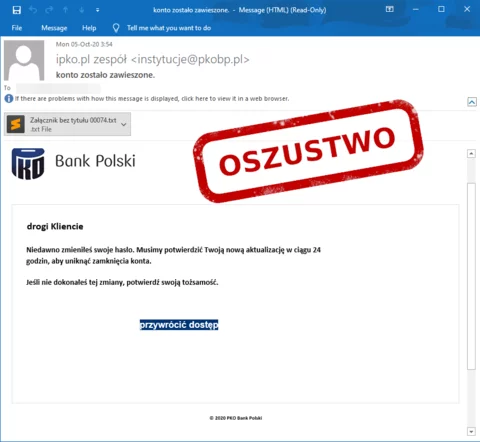Click the date Mon 05-Oct-20 3:54

(84, 44)
